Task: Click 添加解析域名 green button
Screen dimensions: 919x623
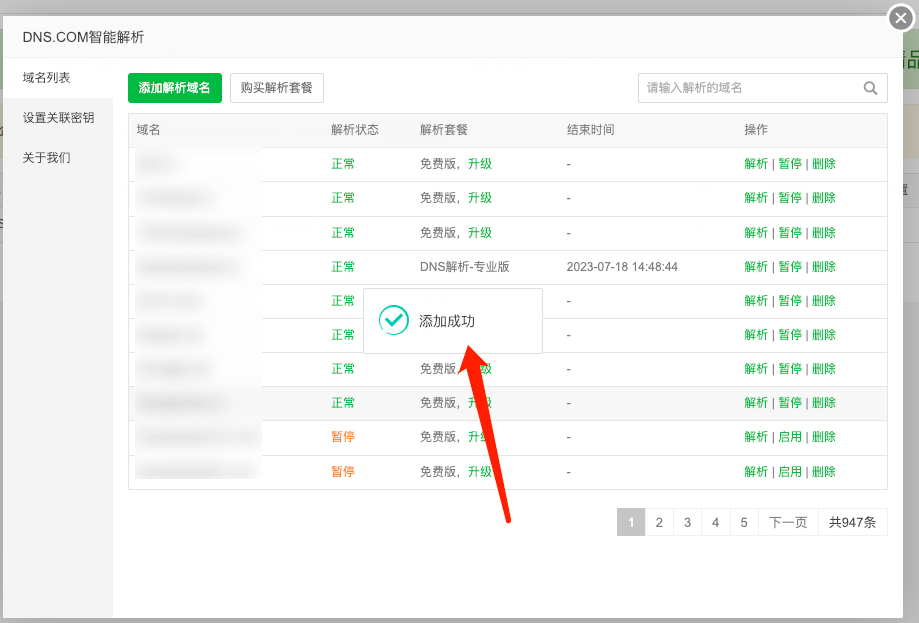Action: (175, 88)
